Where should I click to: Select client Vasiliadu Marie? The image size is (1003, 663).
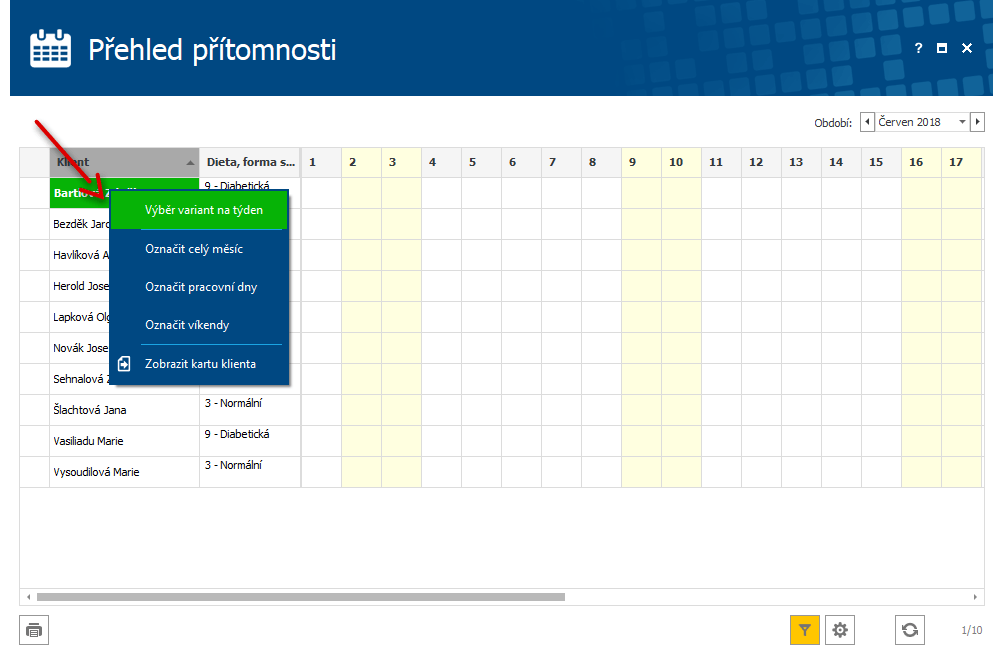(124, 441)
